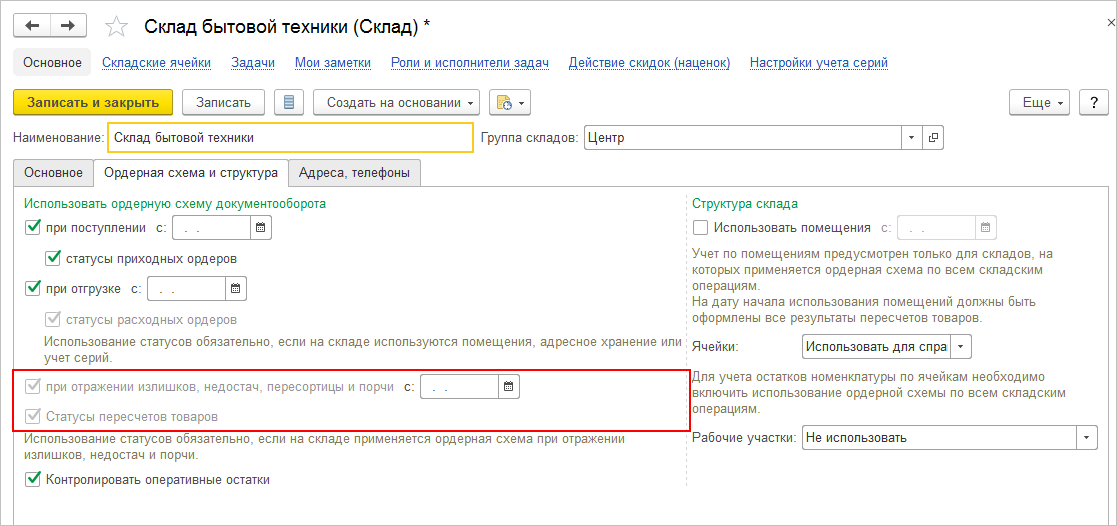Open the Складские ячейки link

(x=156, y=62)
